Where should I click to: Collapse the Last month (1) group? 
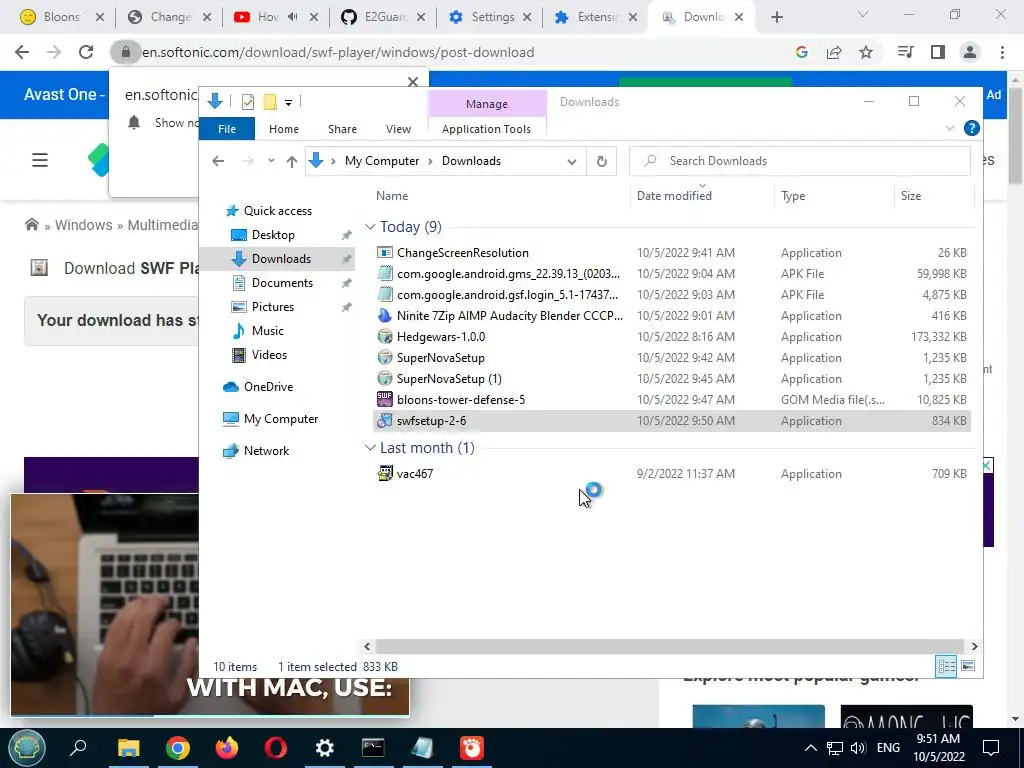[x=370, y=447]
